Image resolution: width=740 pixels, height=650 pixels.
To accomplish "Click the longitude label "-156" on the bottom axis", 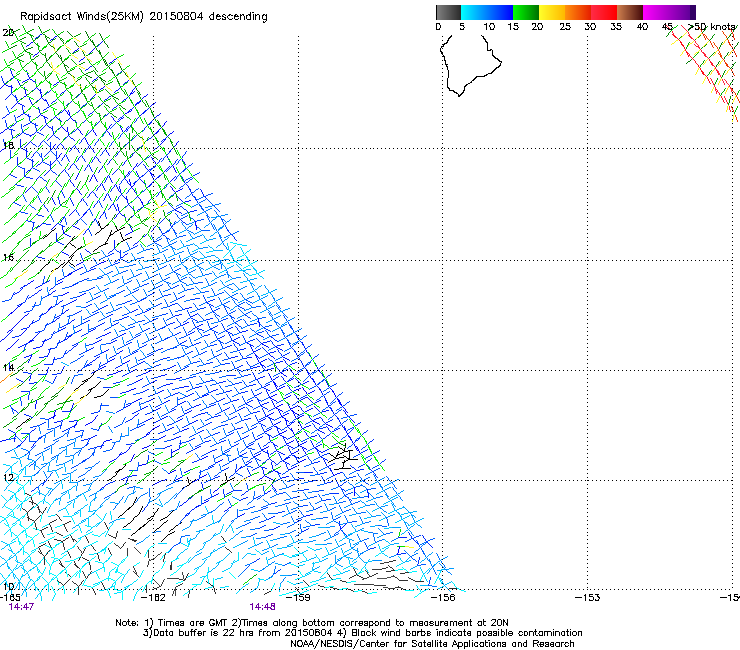I will (x=443, y=598).
